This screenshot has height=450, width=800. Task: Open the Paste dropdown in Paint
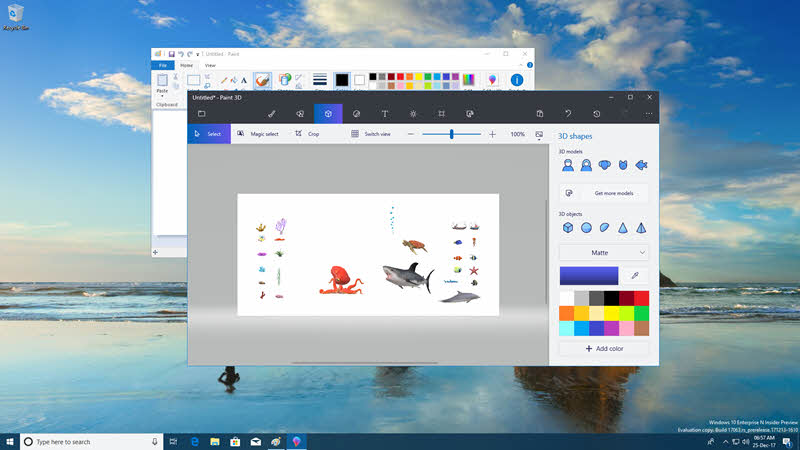[162, 93]
